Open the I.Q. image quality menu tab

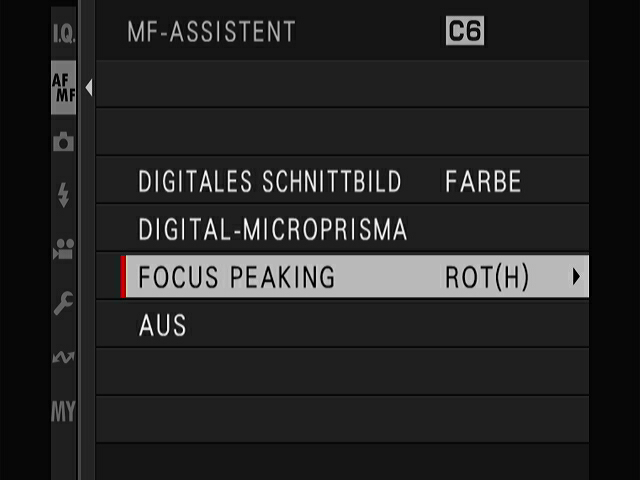click(63, 34)
